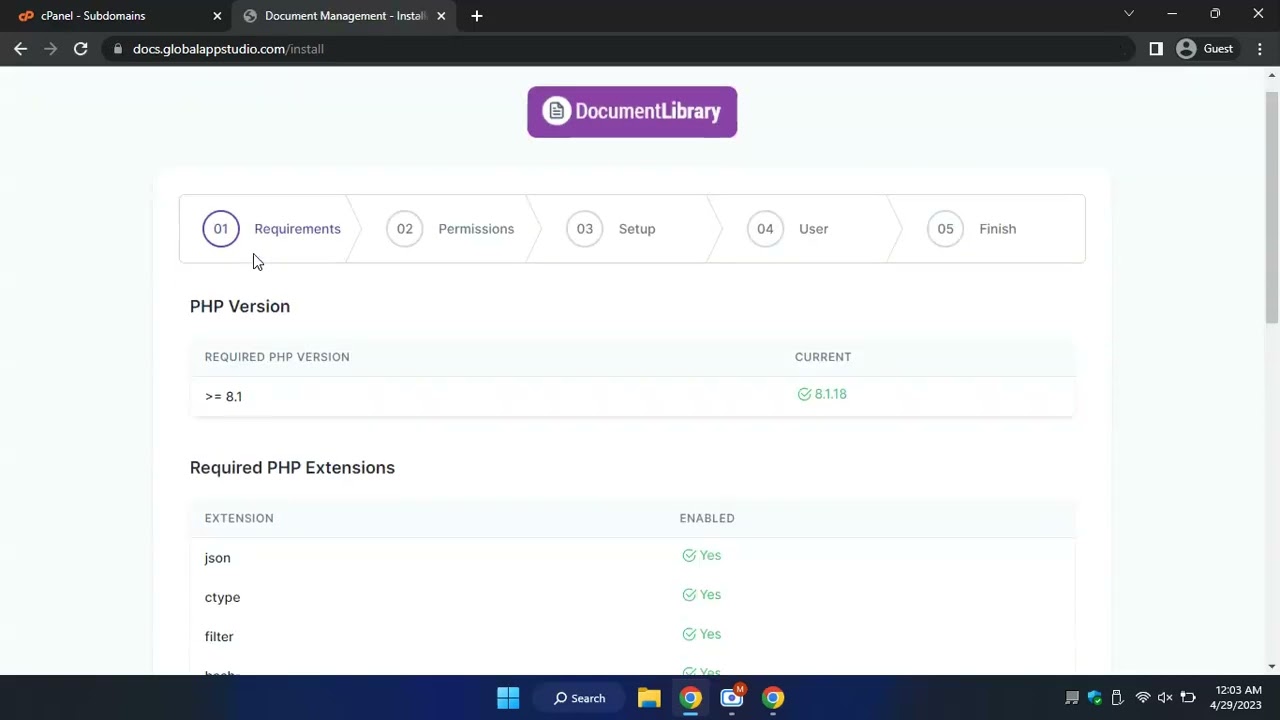Viewport: 1280px width, 720px height.
Task: Click Windows Security shield tray icon
Action: [1095, 698]
